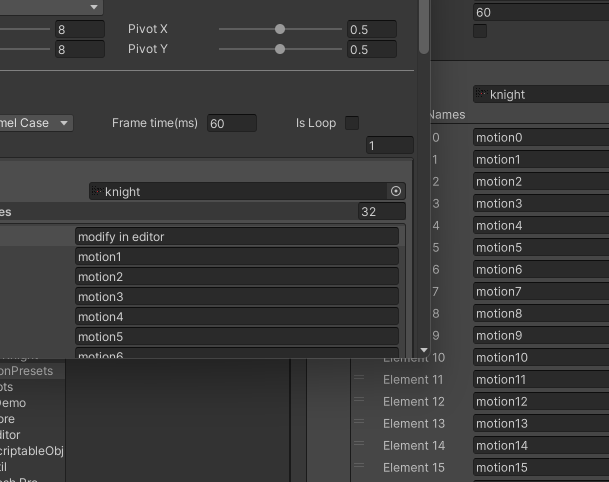Click lower field showing 8 beside Pivot Y
The width and height of the screenshot is (609, 482).
[x=80, y=50]
